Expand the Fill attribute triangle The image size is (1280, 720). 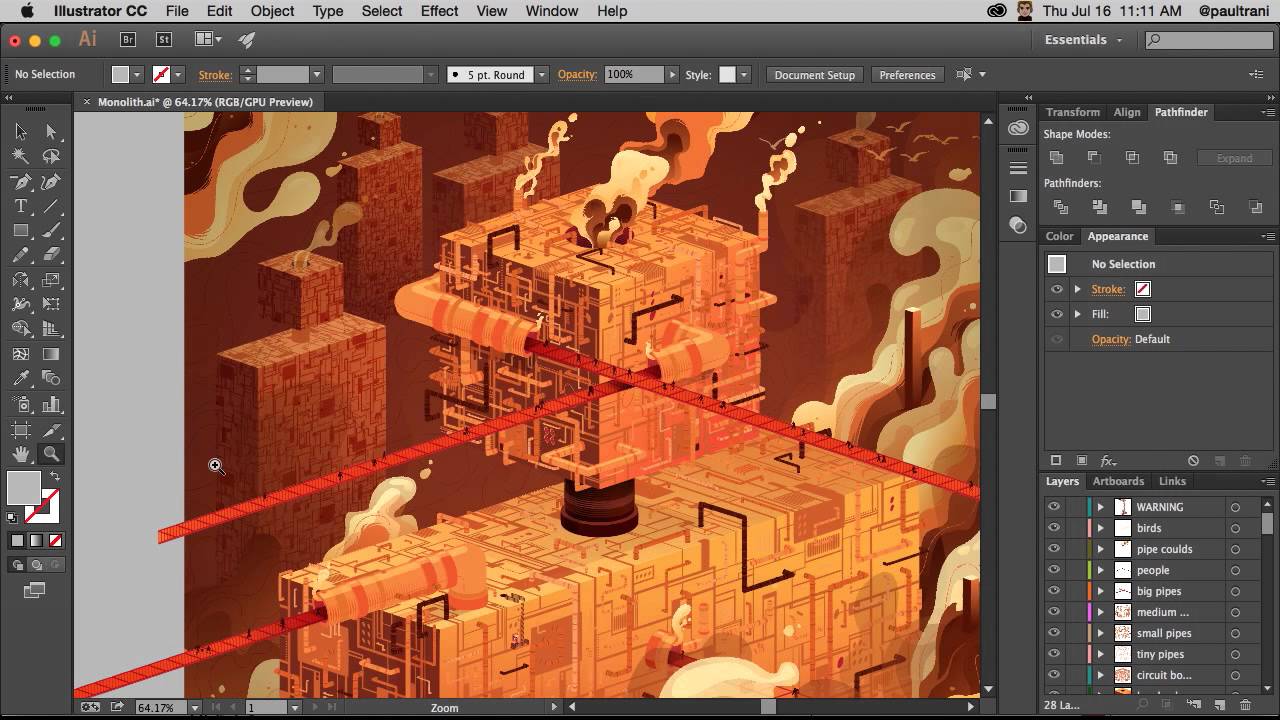click(1077, 314)
